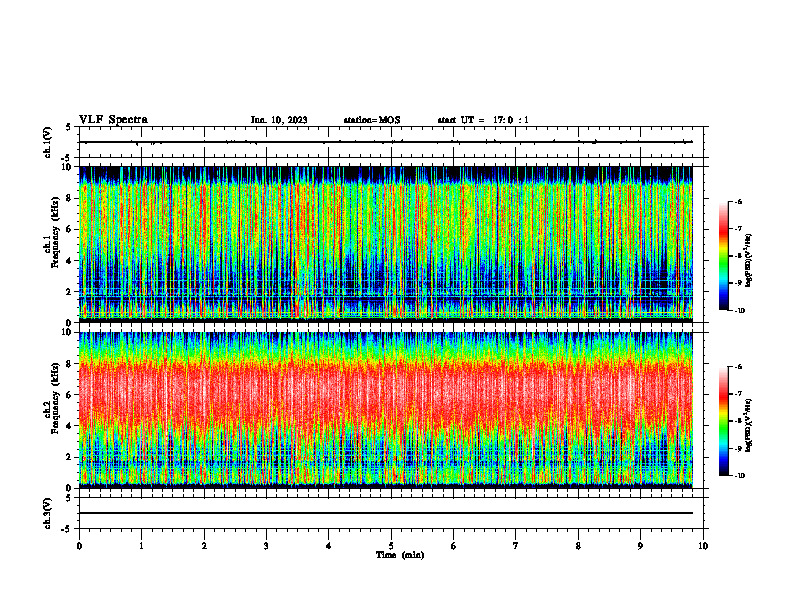This screenshot has height=612, width=792.
Task: Click the 'Time (min)' x-axis label
Action: click(400, 555)
